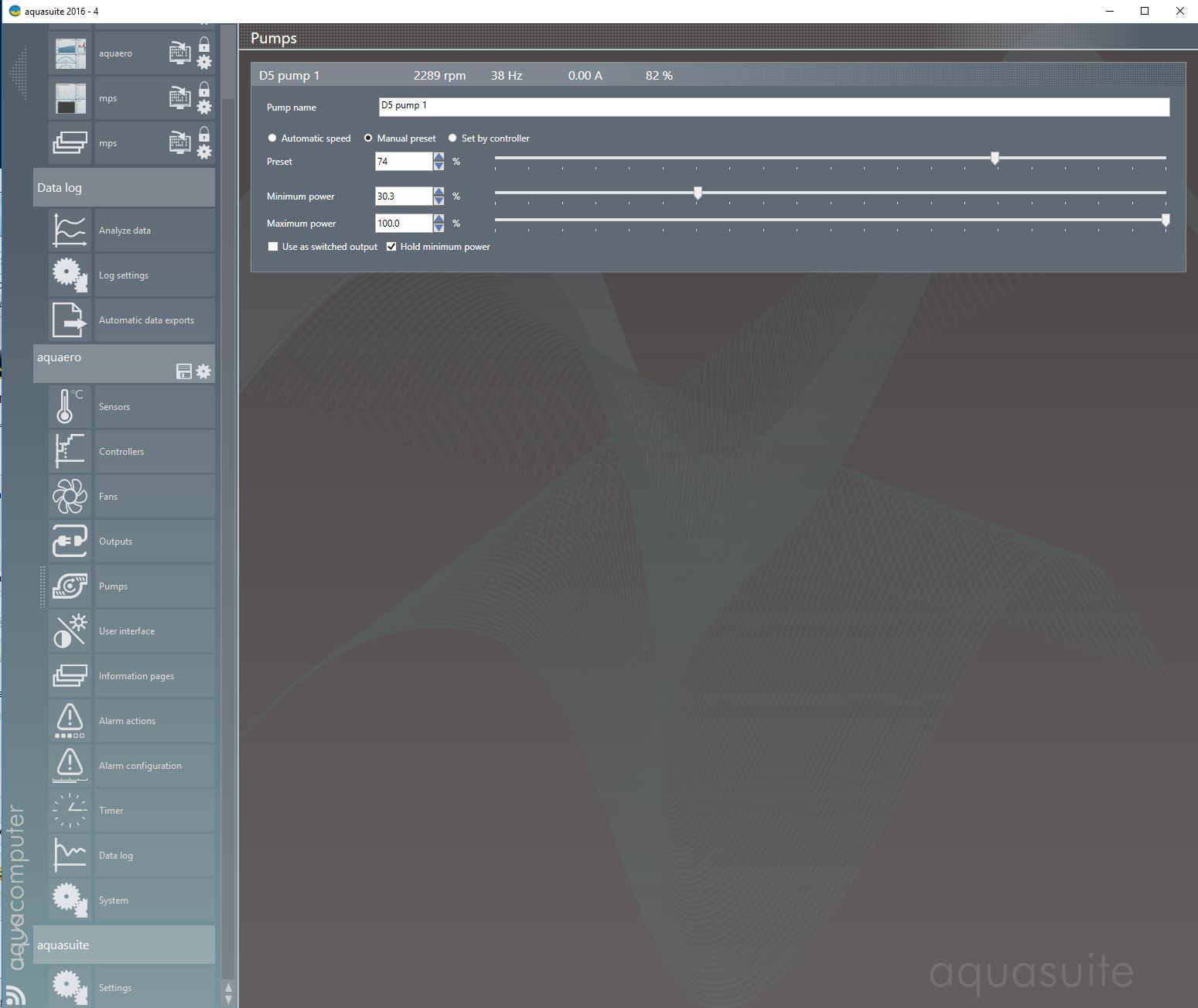The width and height of the screenshot is (1198, 1008).
Task: Increase Minimum power with the up arrow
Action: click(439, 192)
